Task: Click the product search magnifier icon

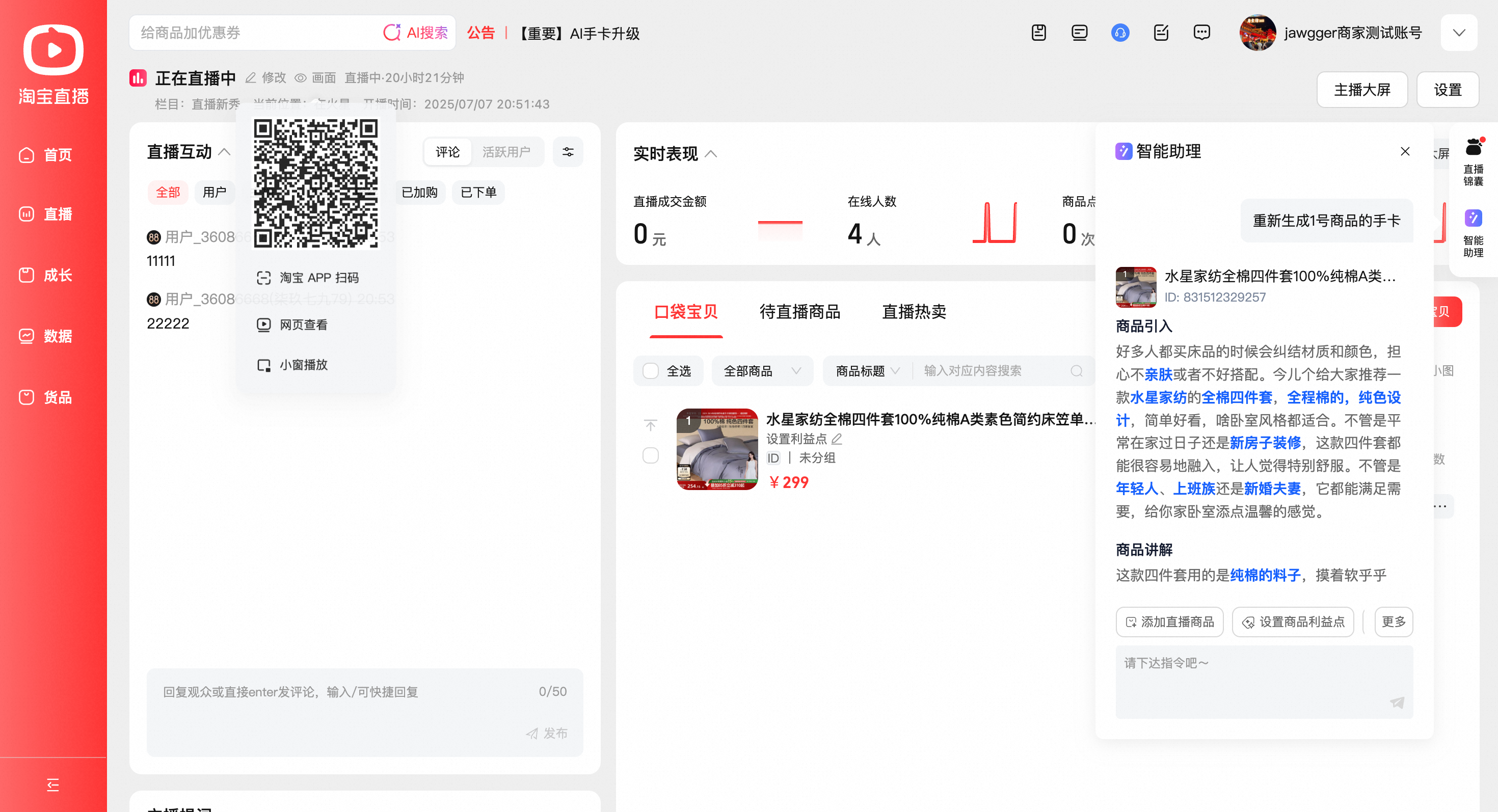Action: (x=1077, y=371)
